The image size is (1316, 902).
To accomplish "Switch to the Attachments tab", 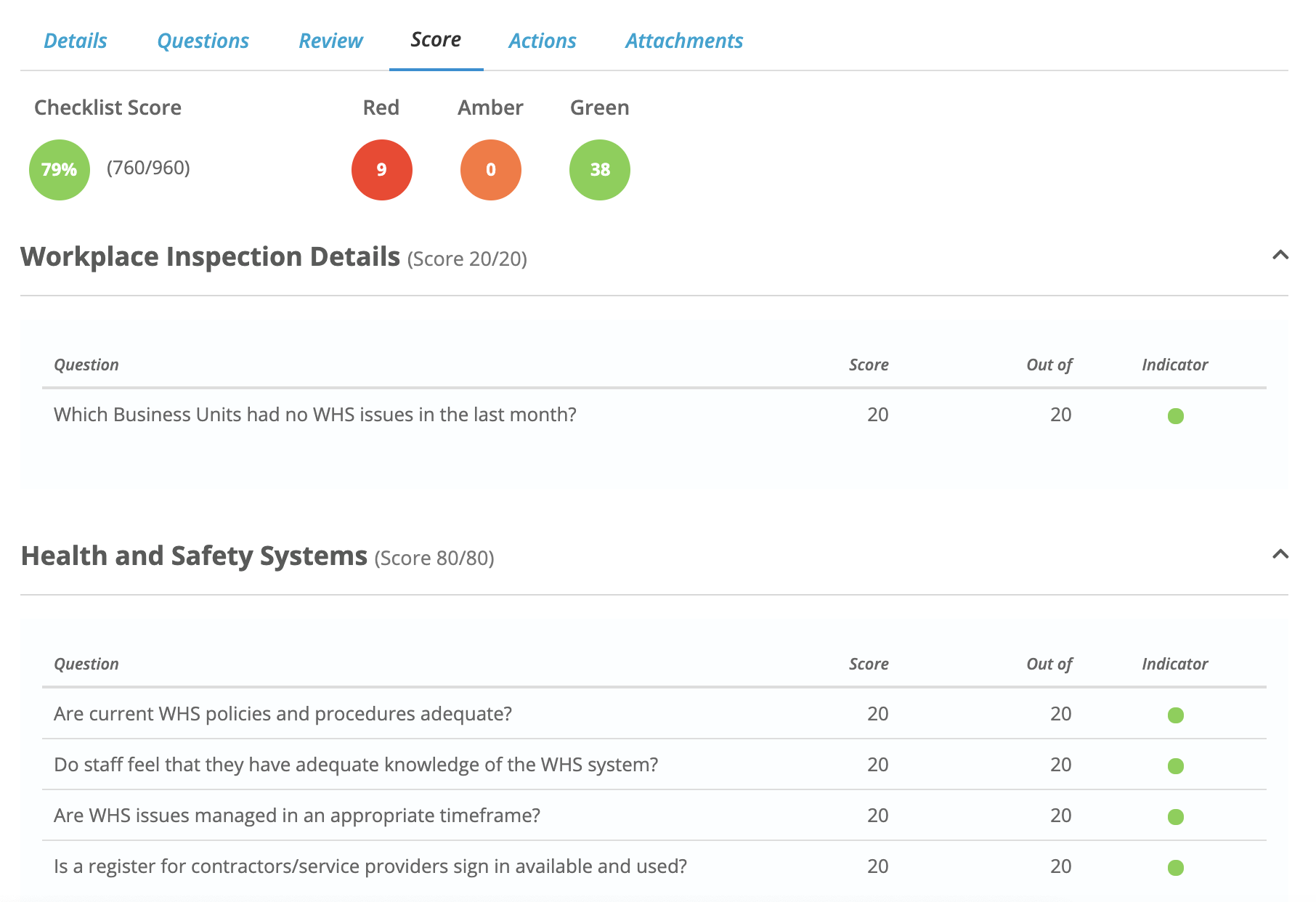I will click(683, 41).
